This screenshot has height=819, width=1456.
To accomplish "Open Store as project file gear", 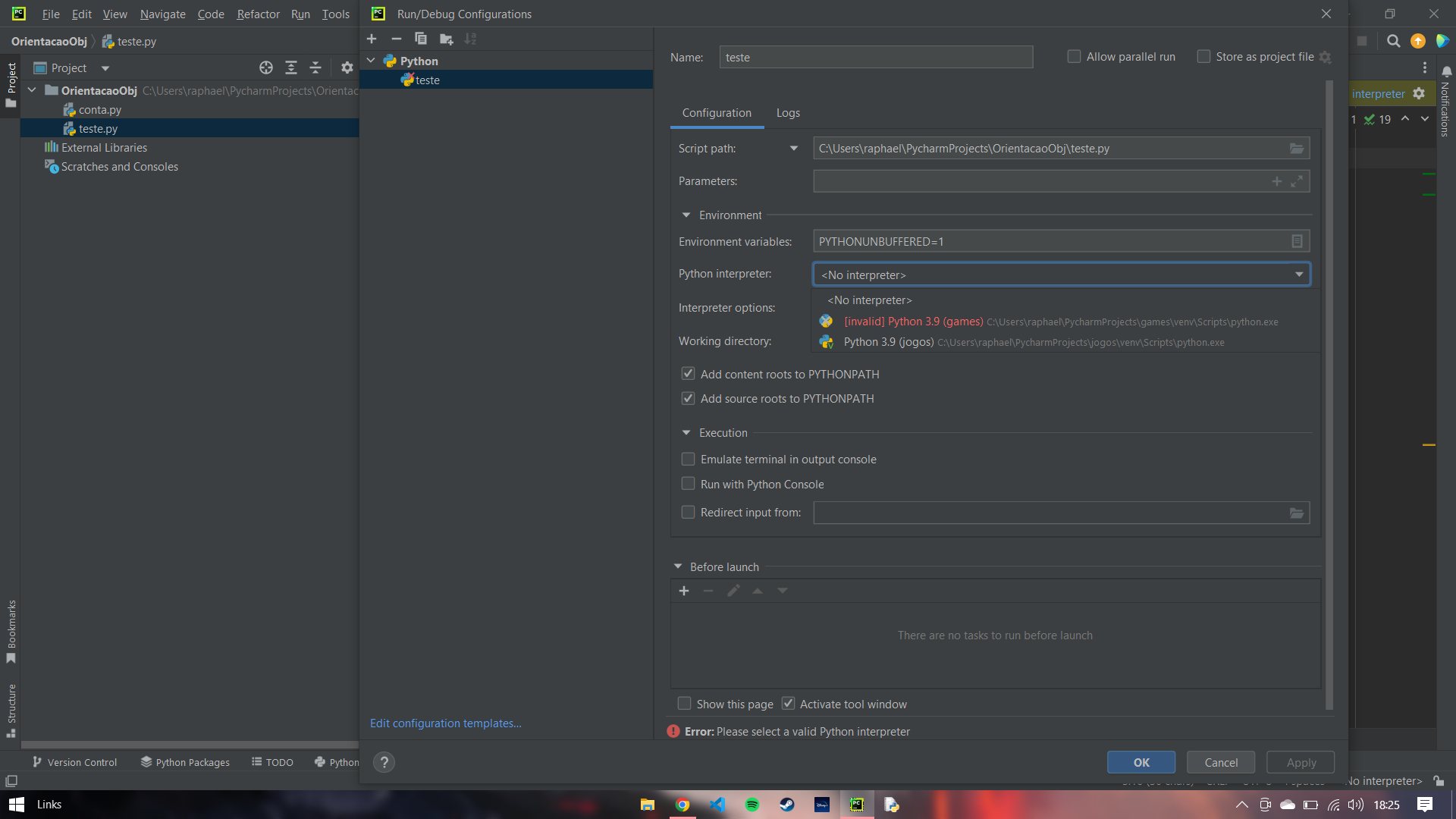I will click(x=1325, y=57).
